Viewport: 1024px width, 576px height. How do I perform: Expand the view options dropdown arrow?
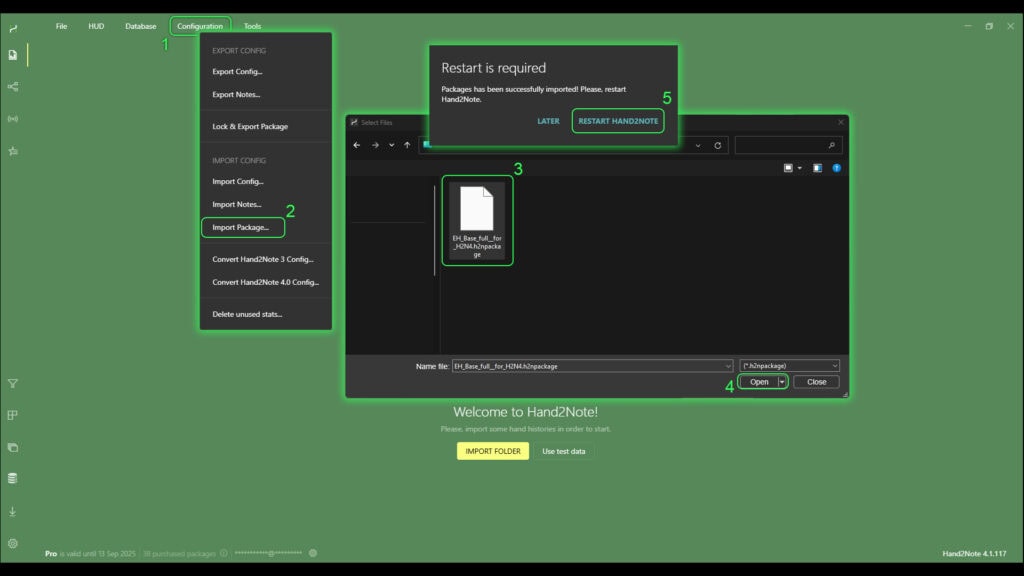799,168
